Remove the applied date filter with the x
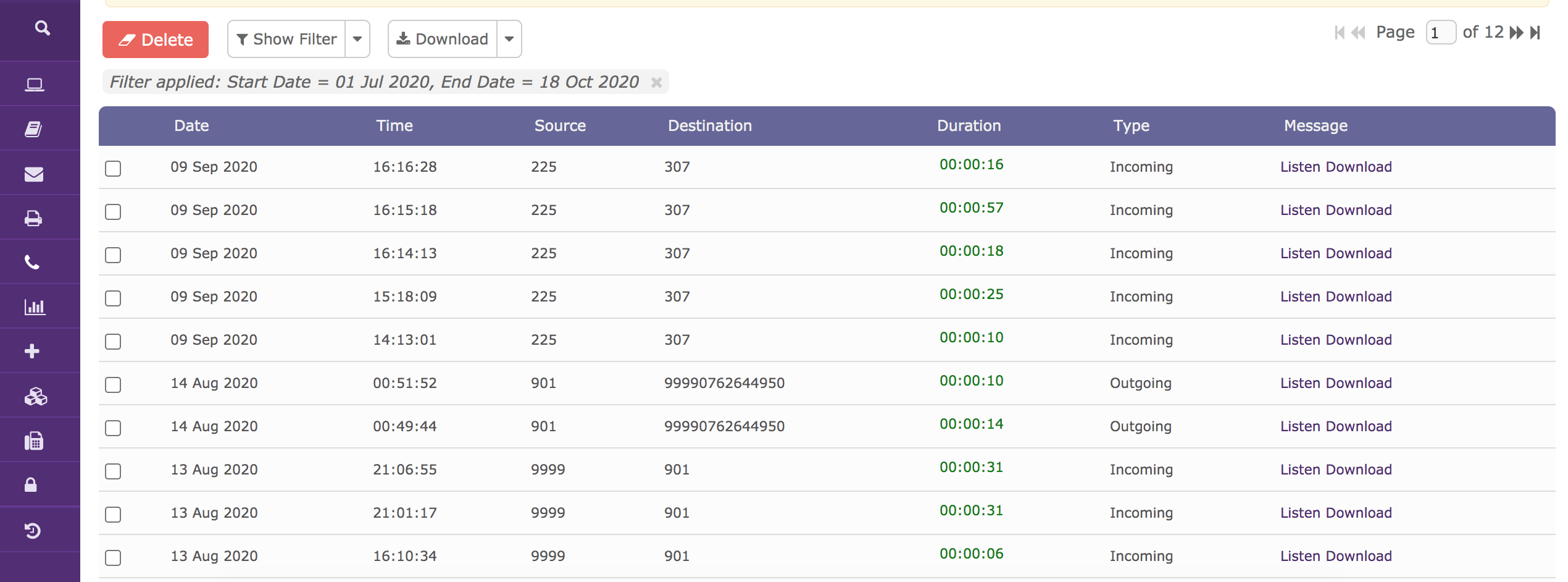The width and height of the screenshot is (1568, 582). (x=656, y=82)
